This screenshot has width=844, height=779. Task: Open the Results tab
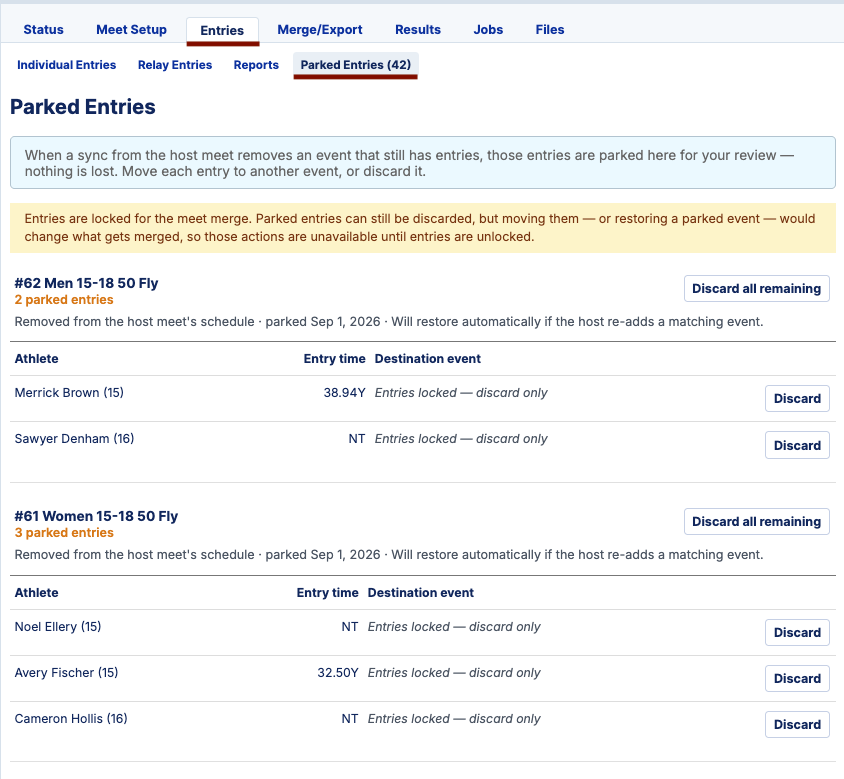point(418,30)
